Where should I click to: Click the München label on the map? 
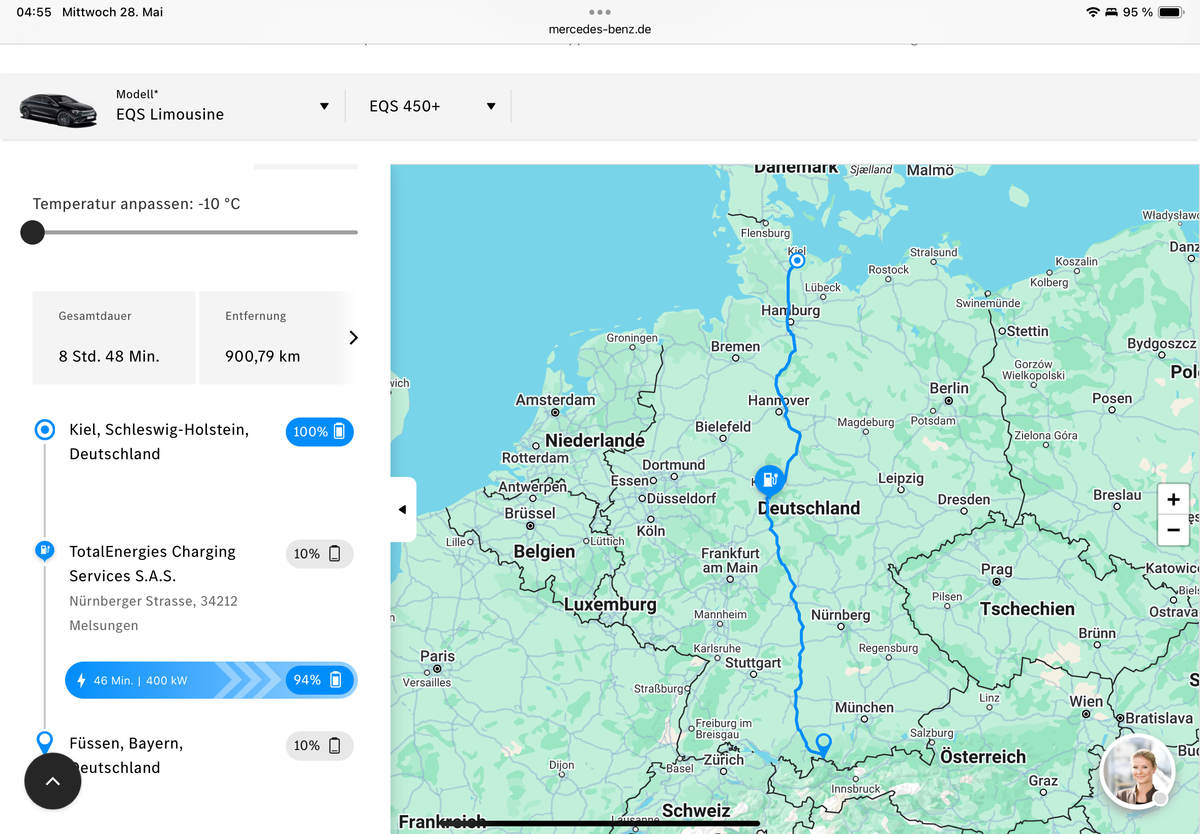864,707
